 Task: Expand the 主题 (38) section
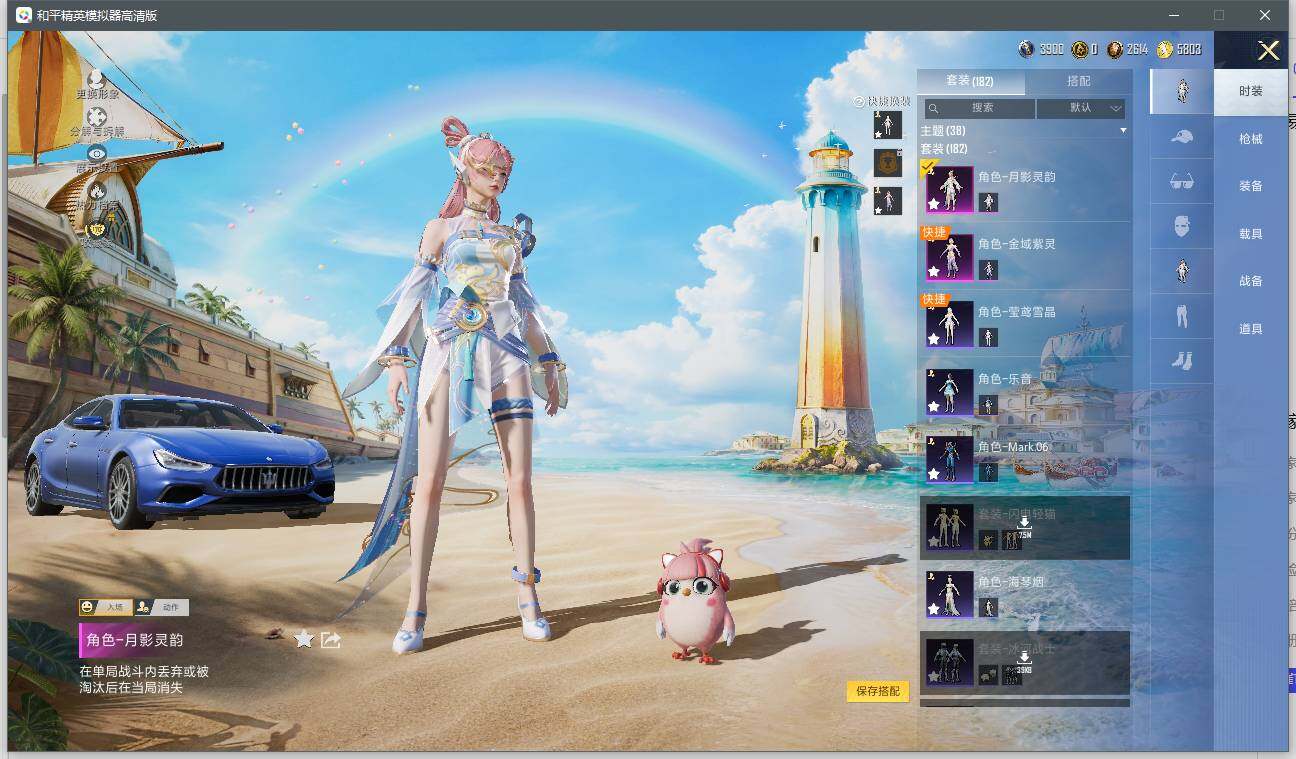pyautogui.click(x=1024, y=131)
